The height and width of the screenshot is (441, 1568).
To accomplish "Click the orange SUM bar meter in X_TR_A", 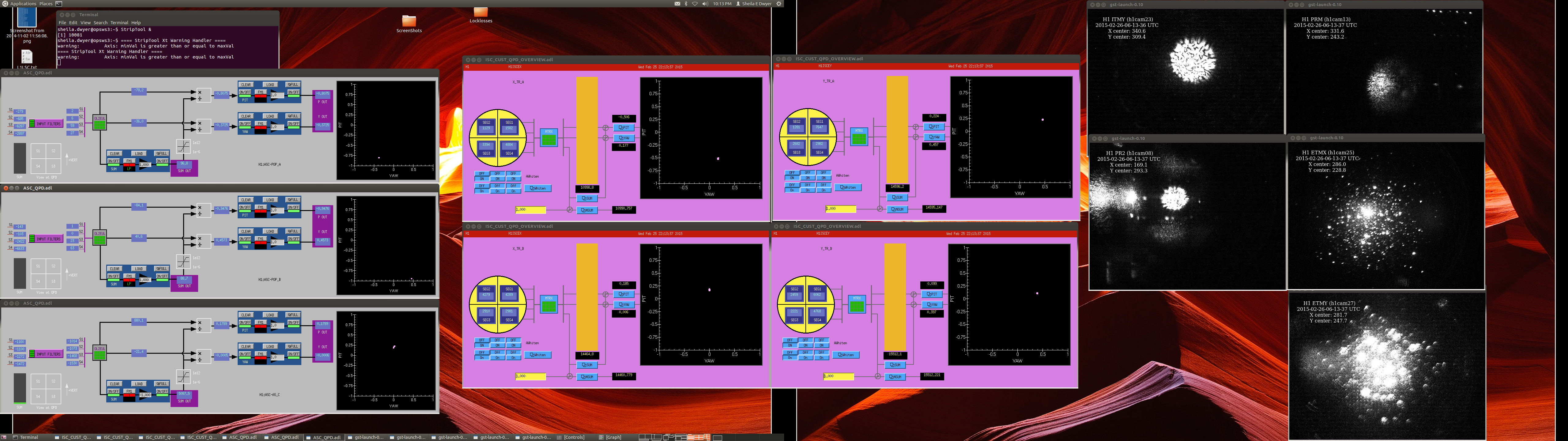I will [x=587, y=130].
